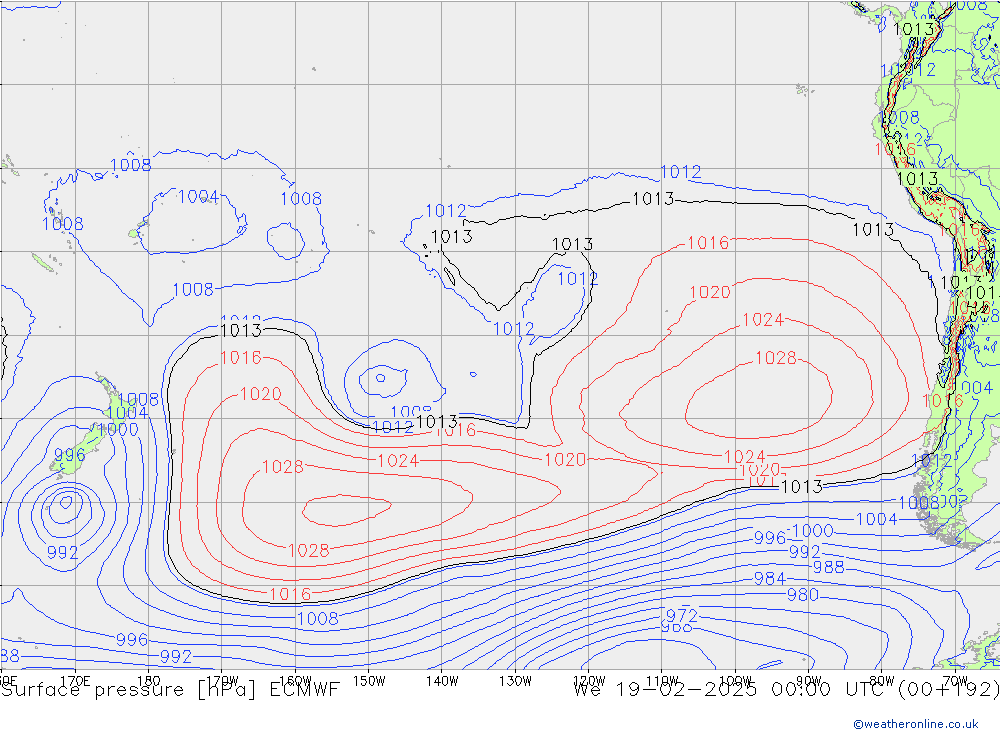Click the Surface pressure ECMWF title text
The height and width of the screenshot is (733, 1000).
pyautogui.click(x=170, y=690)
